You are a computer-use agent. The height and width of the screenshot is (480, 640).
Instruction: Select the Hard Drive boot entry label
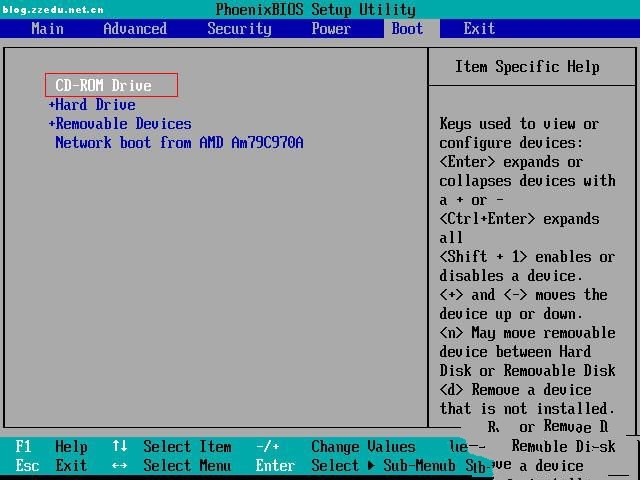tap(96, 104)
